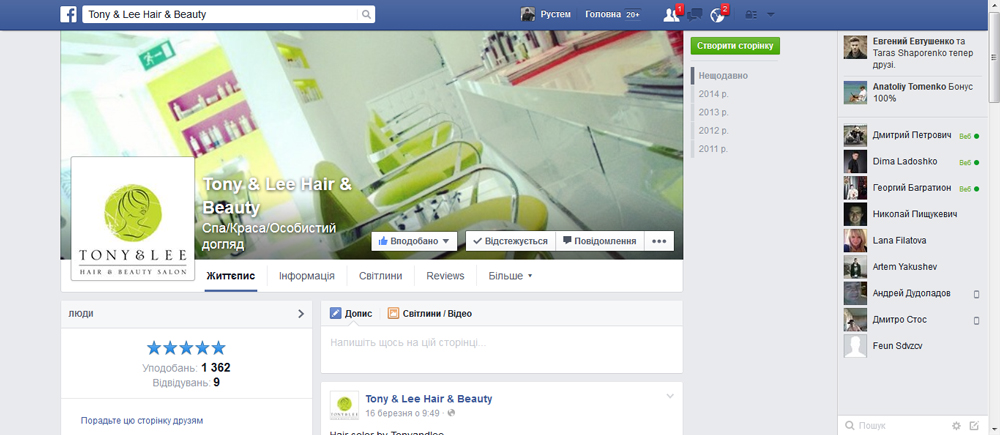This screenshot has width=1000, height=435.
Task: Click the public globe icon on post
Action: click(452, 413)
